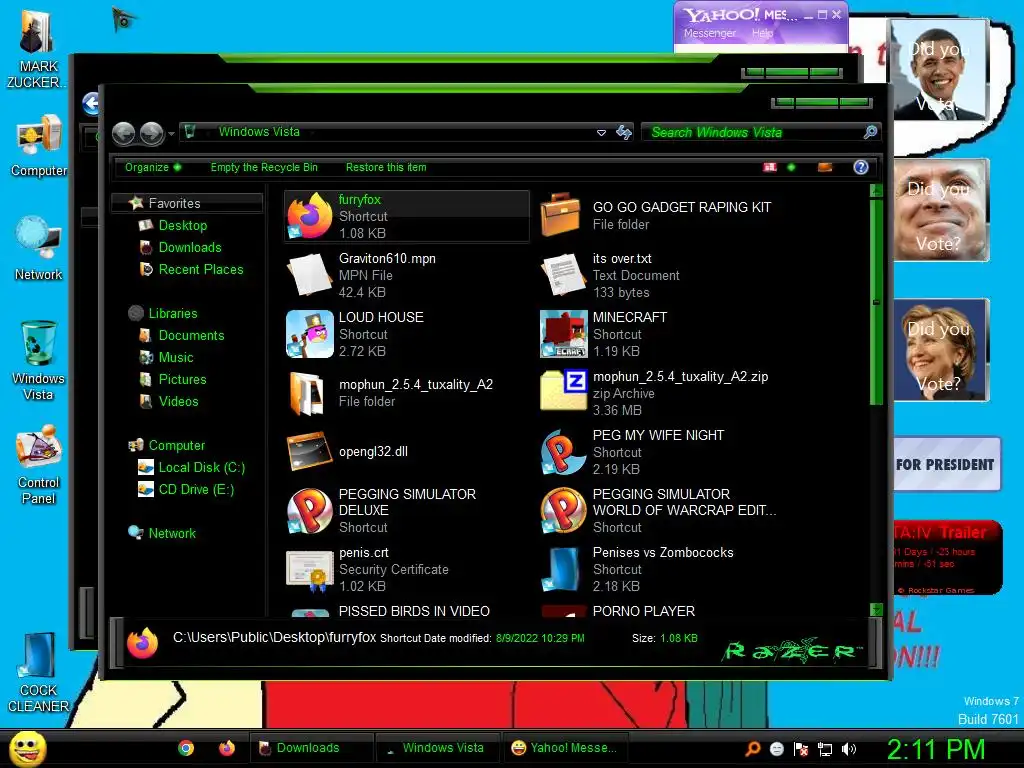Image resolution: width=1024 pixels, height=768 pixels.
Task: Click the network tray icon
Action: pyautogui.click(x=825, y=749)
